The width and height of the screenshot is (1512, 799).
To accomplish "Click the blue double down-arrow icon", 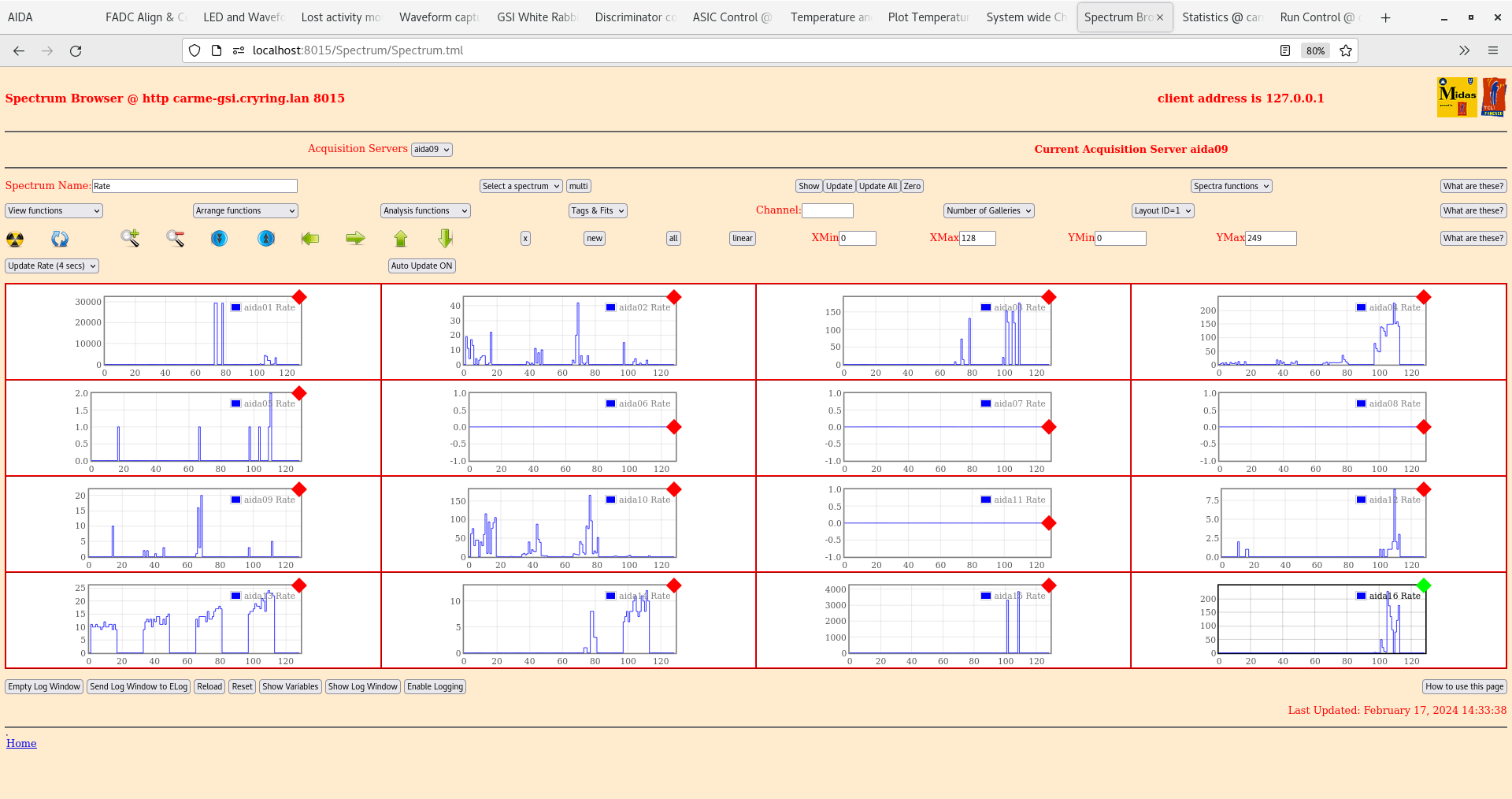I will 220,238.
